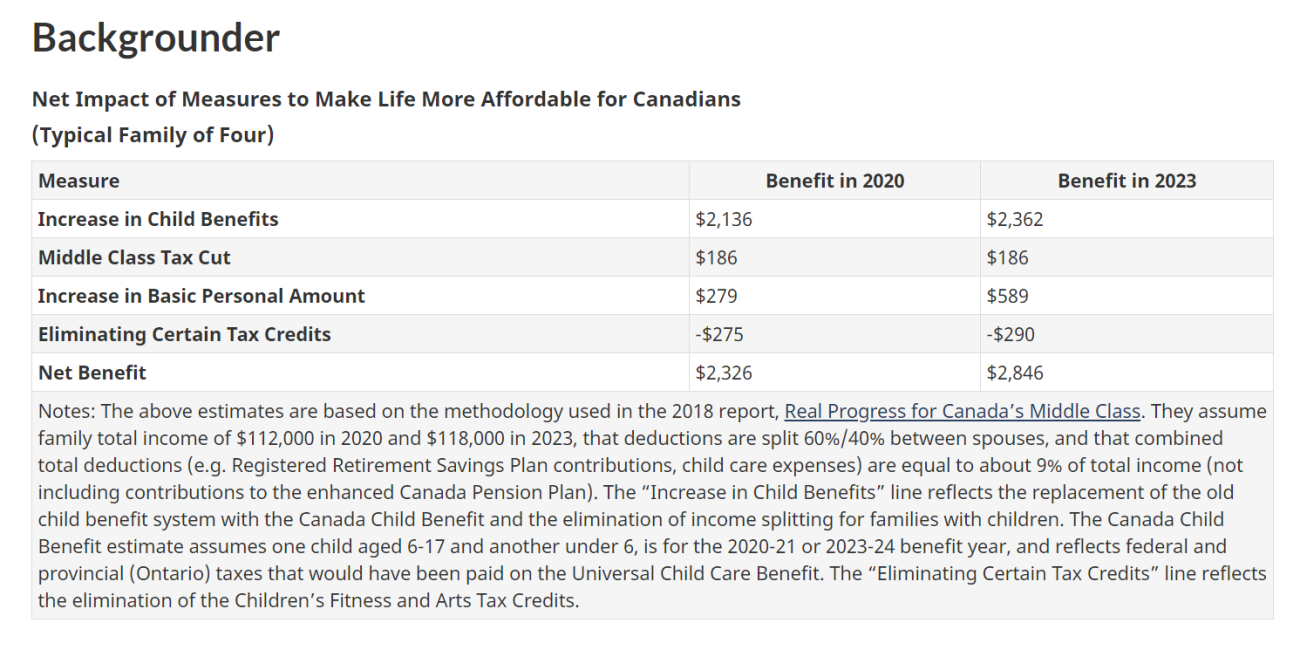The image size is (1300, 650).
Task: Click the Eliminating Certain Tax Credits row label
Action: 184,334
